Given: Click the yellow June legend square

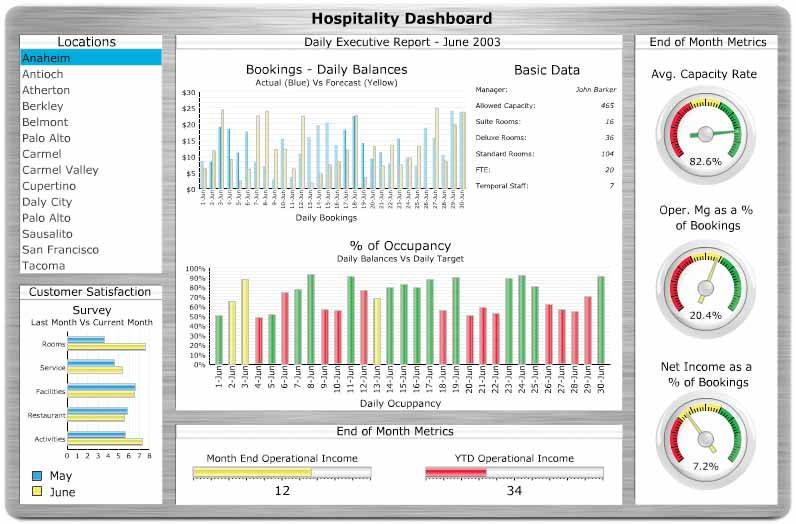Looking at the screenshot, I should pyautogui.click(x=37, y=492).
